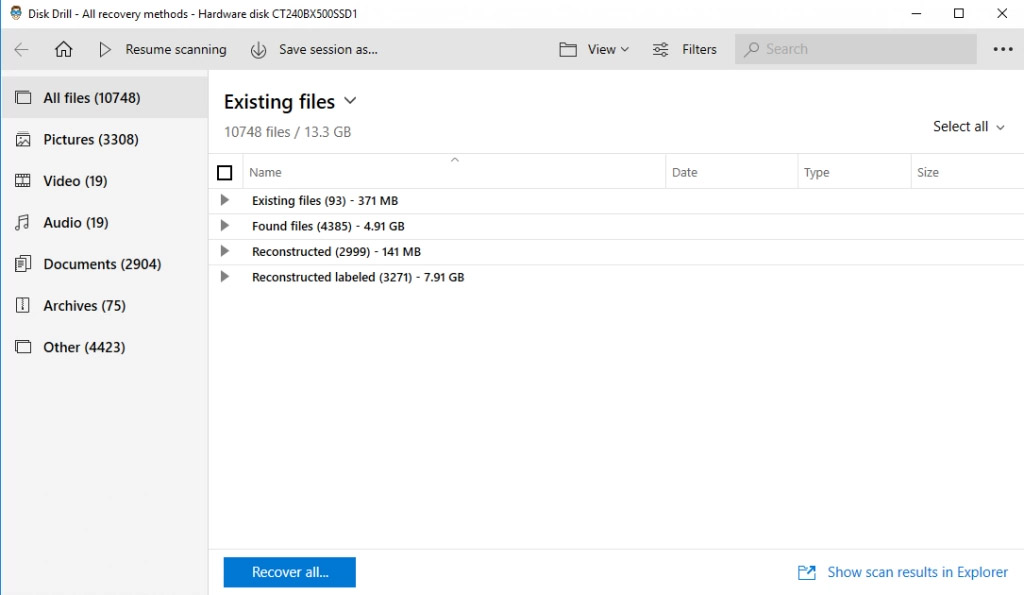
Task: Select Audio (19) category
Action: (x=104, y=223)
